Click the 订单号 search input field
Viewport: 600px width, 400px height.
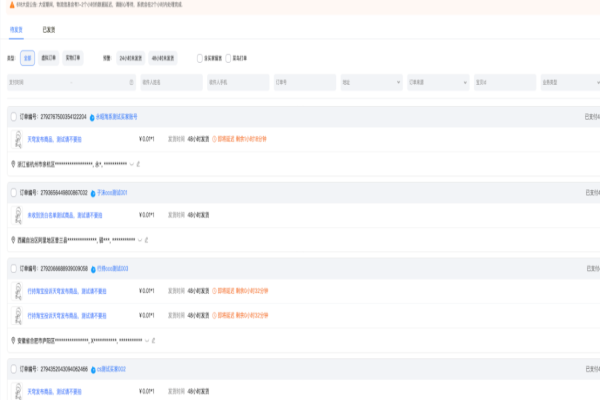(x=303, y=82)
